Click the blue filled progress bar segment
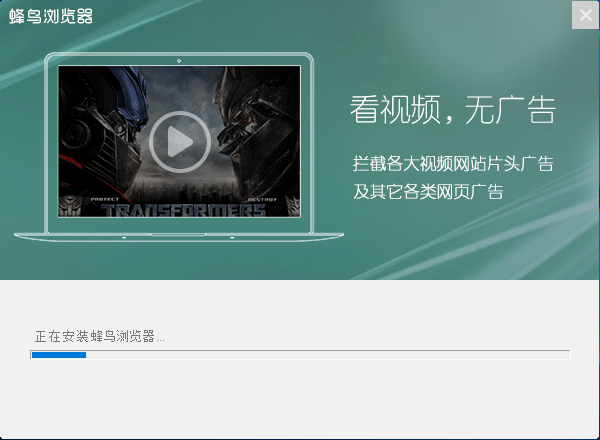600x440 pixels. [x=58, y=354]
